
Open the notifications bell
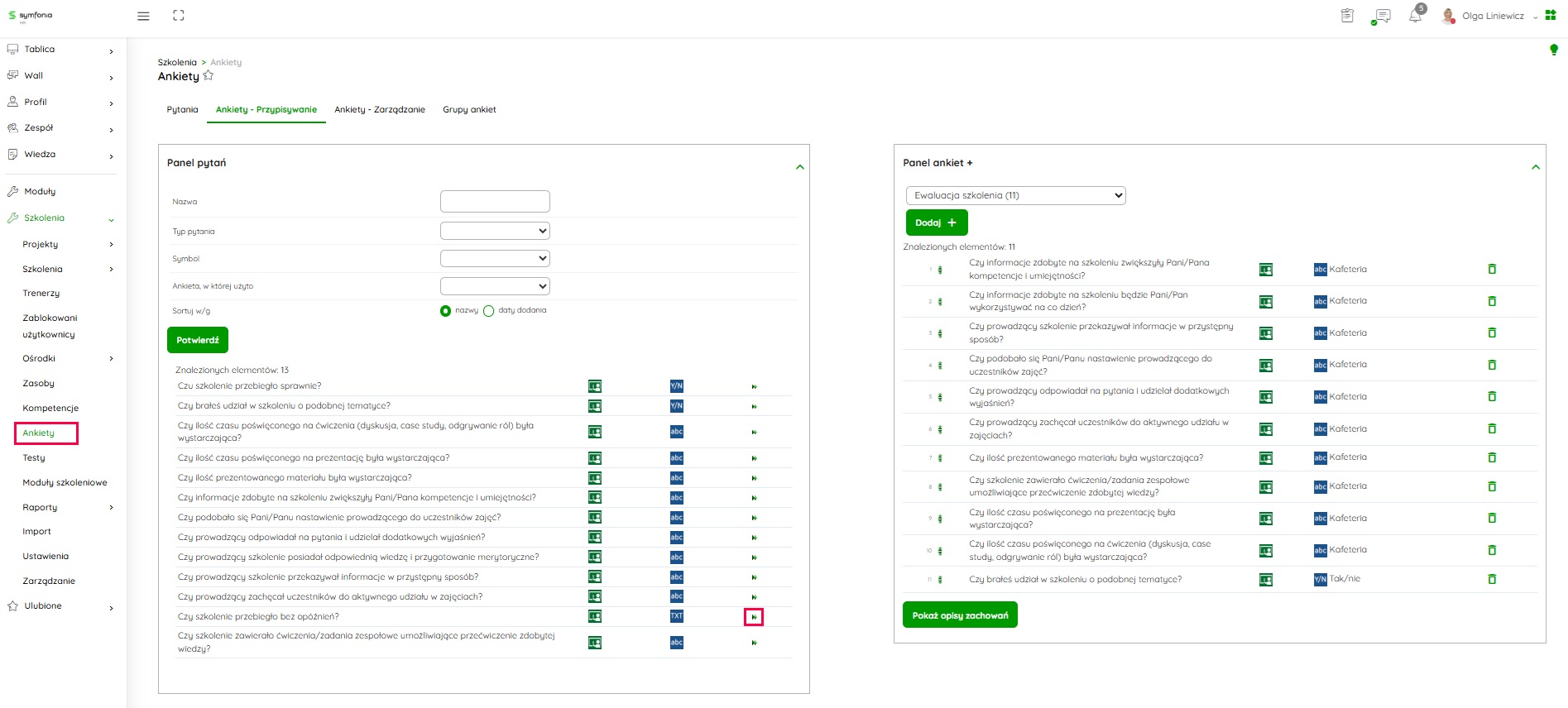tap(1415, 17)
